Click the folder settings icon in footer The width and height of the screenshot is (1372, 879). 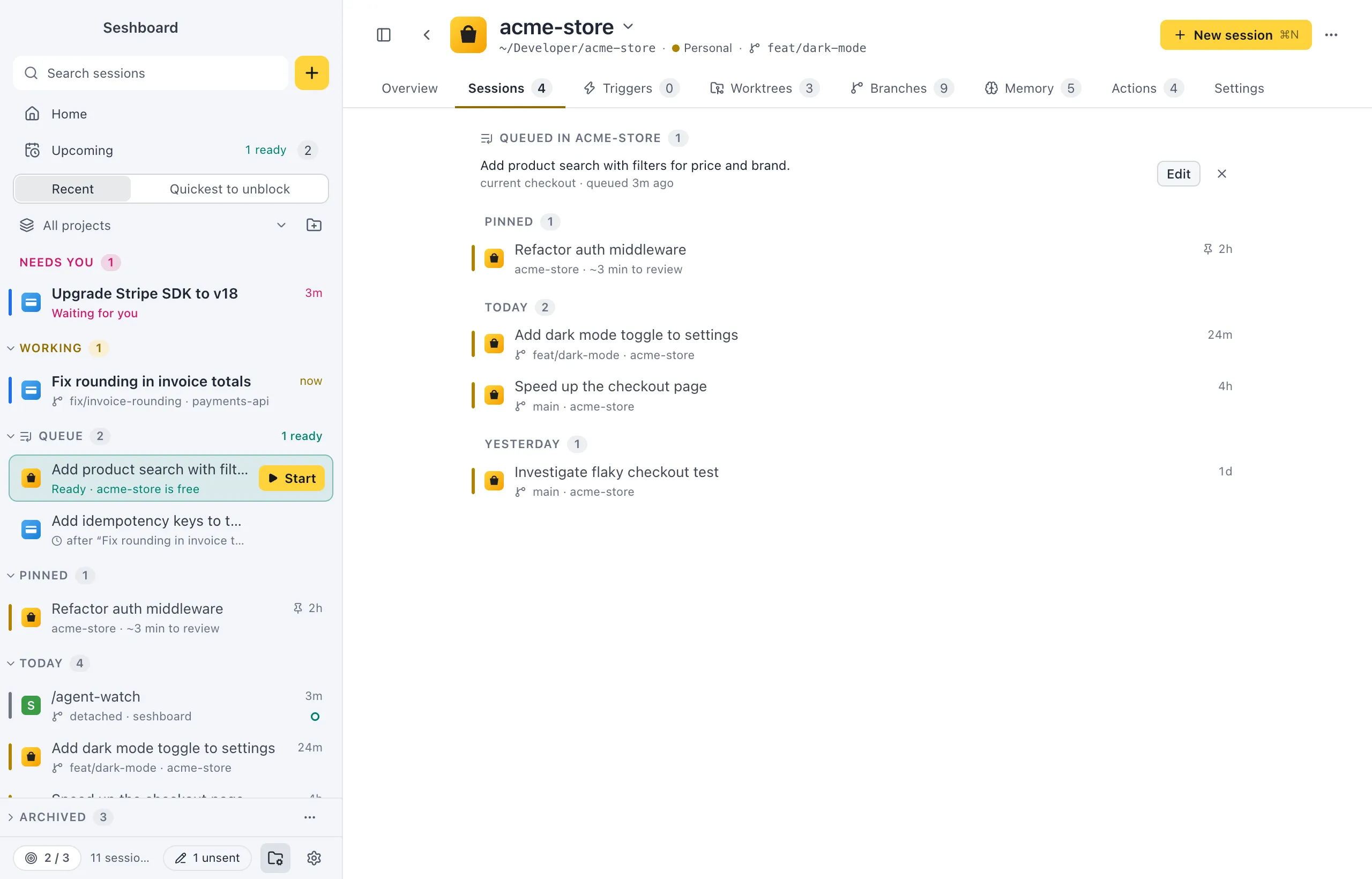click(275, 858)
